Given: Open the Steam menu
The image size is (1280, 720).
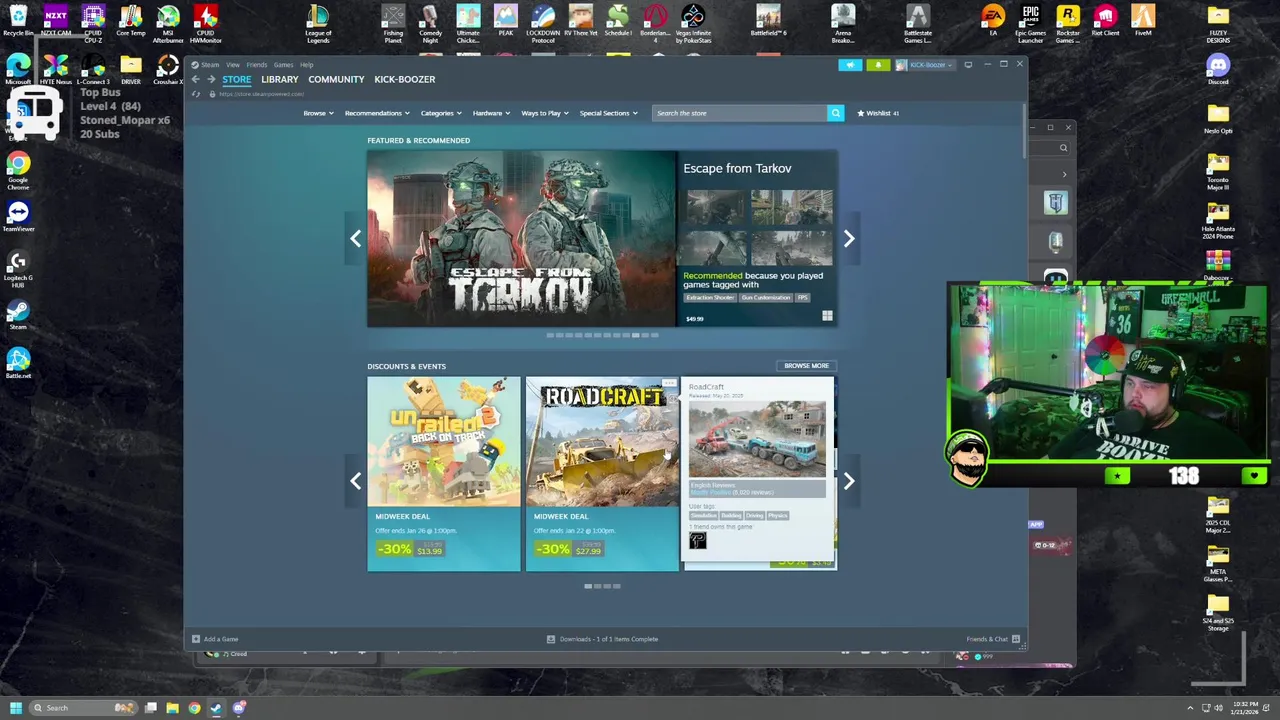Looking at the screenshot, I should [x=210, y=65].
